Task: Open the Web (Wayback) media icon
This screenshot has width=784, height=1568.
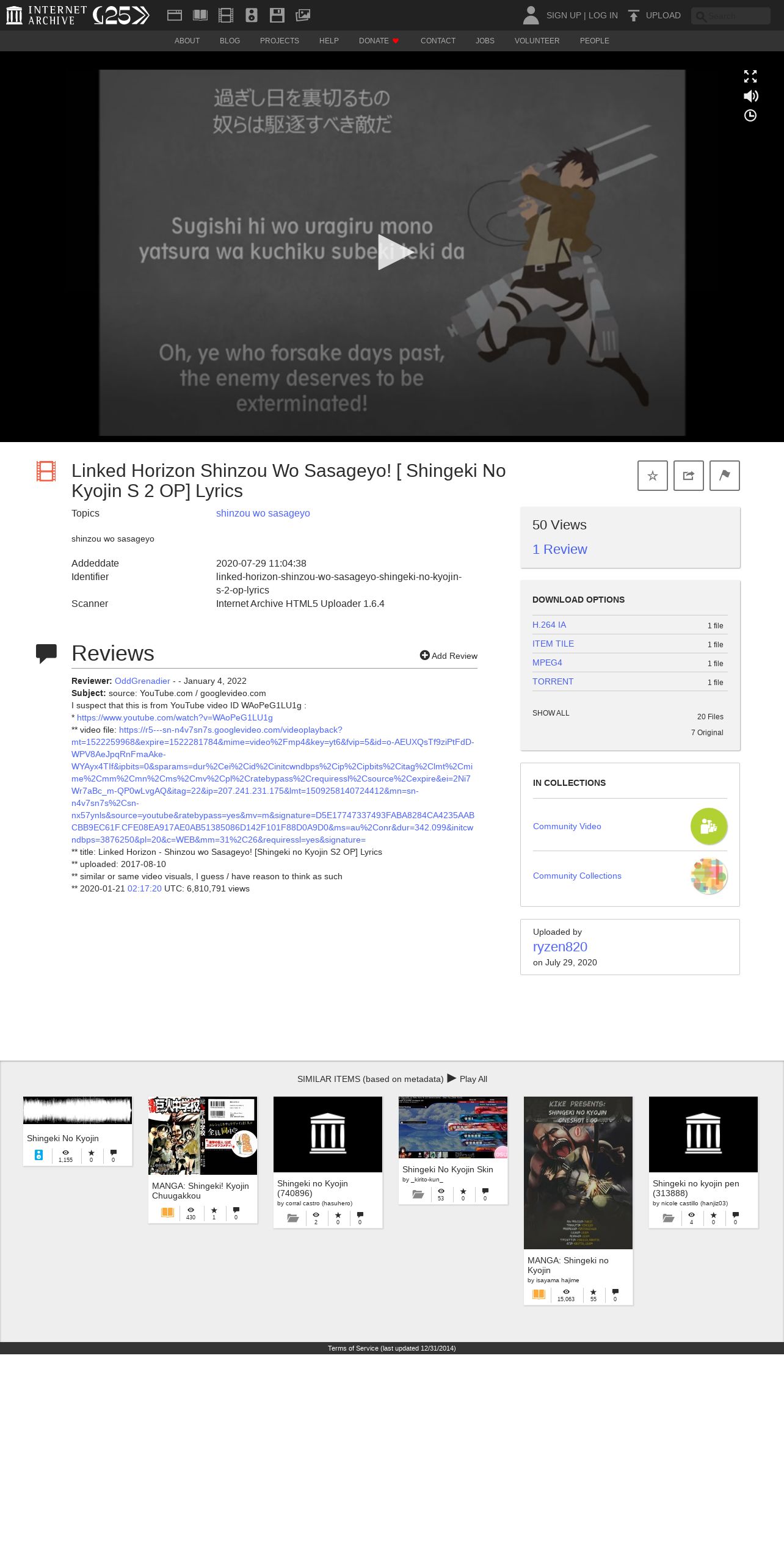Action: (x=175, y=15)
